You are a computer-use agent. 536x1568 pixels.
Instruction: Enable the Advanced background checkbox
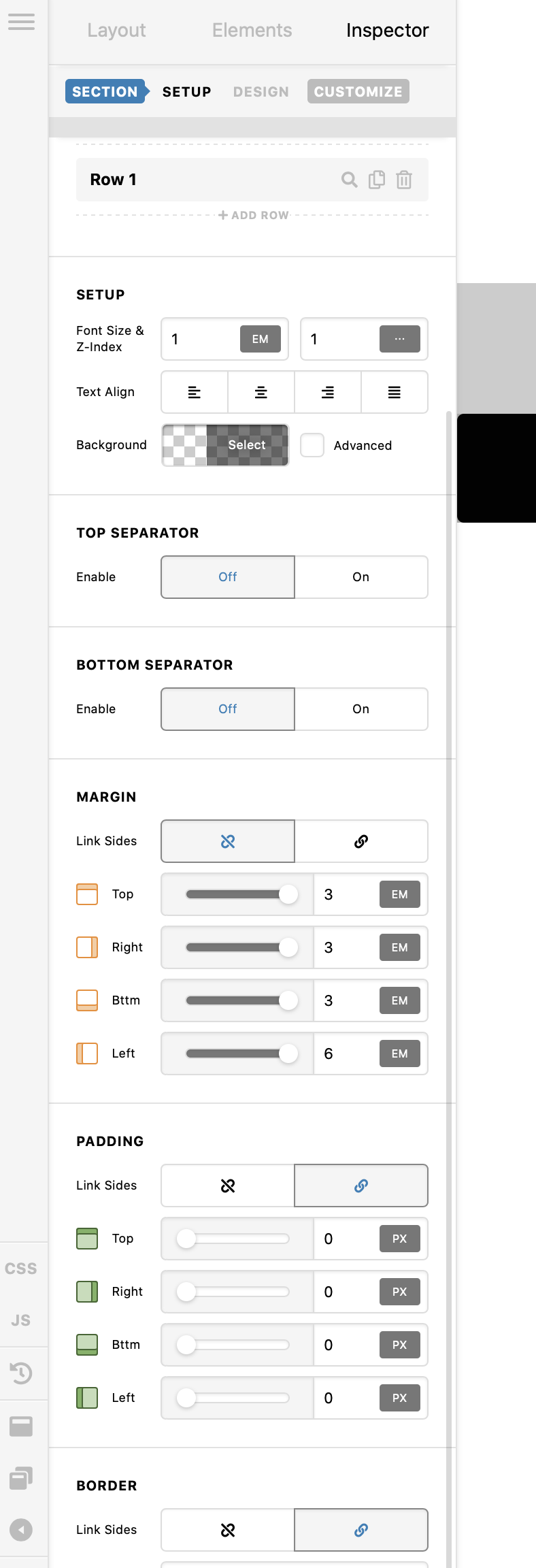[x=312, y=445]
